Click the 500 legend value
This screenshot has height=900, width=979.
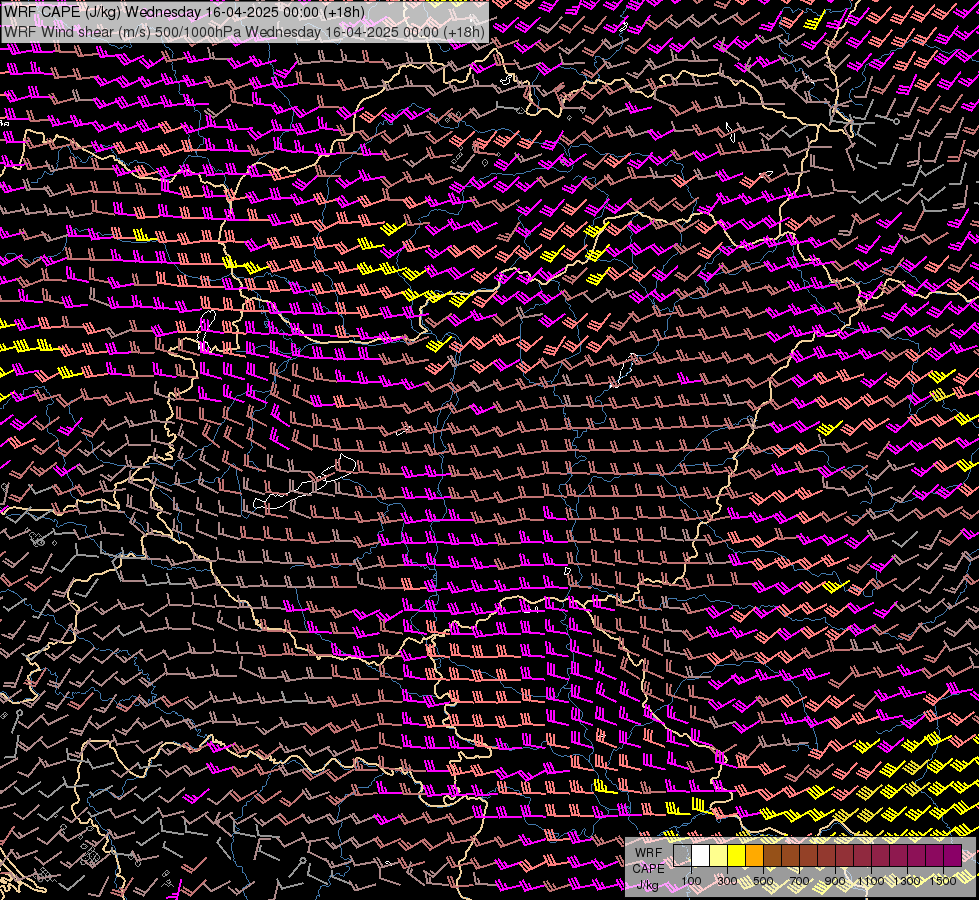(763, 881)
